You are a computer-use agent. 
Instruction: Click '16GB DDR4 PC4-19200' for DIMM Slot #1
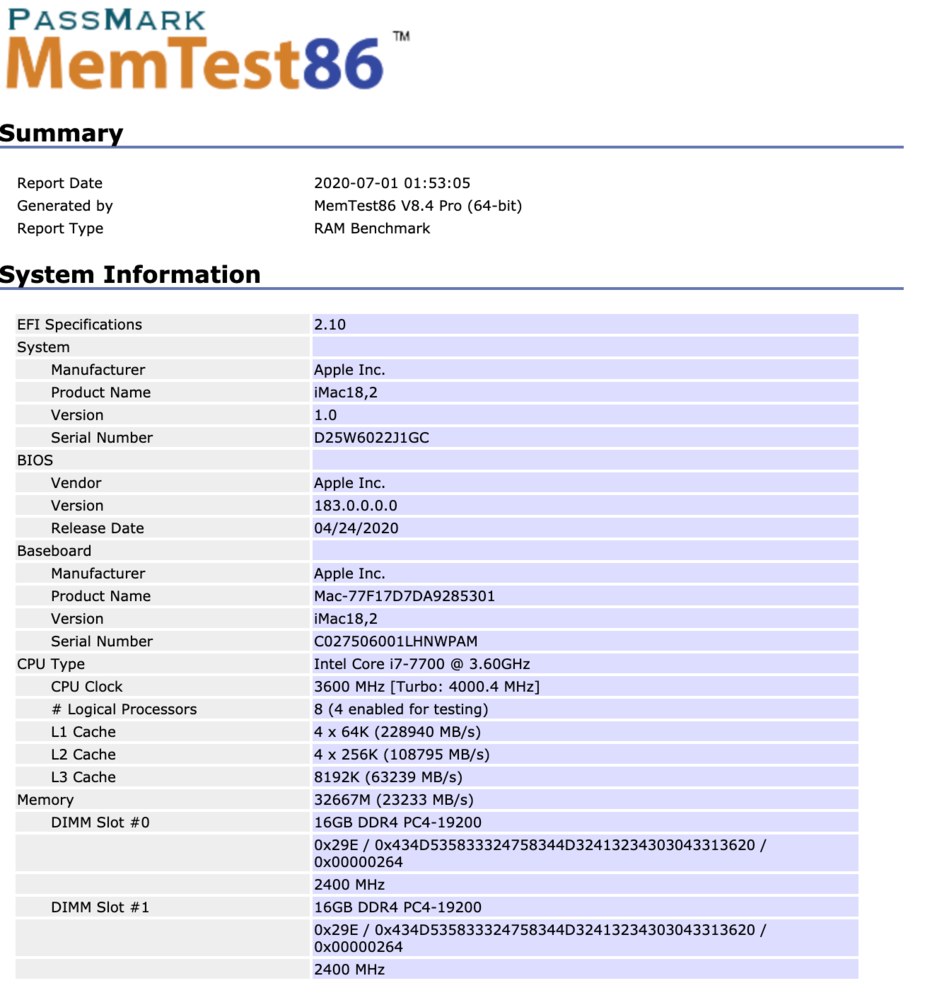pyautogui.click(x=397, y=908)
